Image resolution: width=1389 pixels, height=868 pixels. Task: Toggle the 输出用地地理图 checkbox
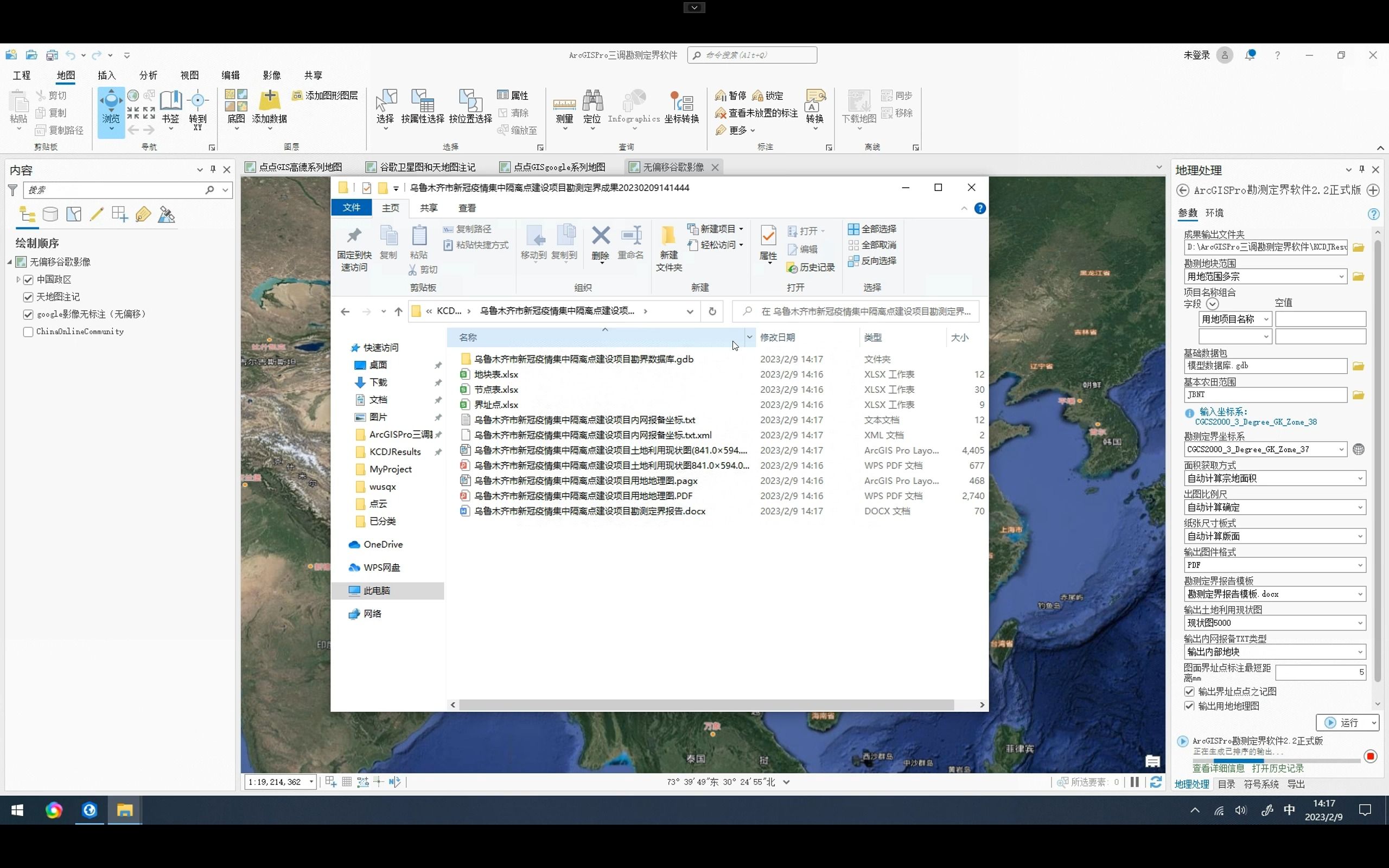click(1189, 706)
